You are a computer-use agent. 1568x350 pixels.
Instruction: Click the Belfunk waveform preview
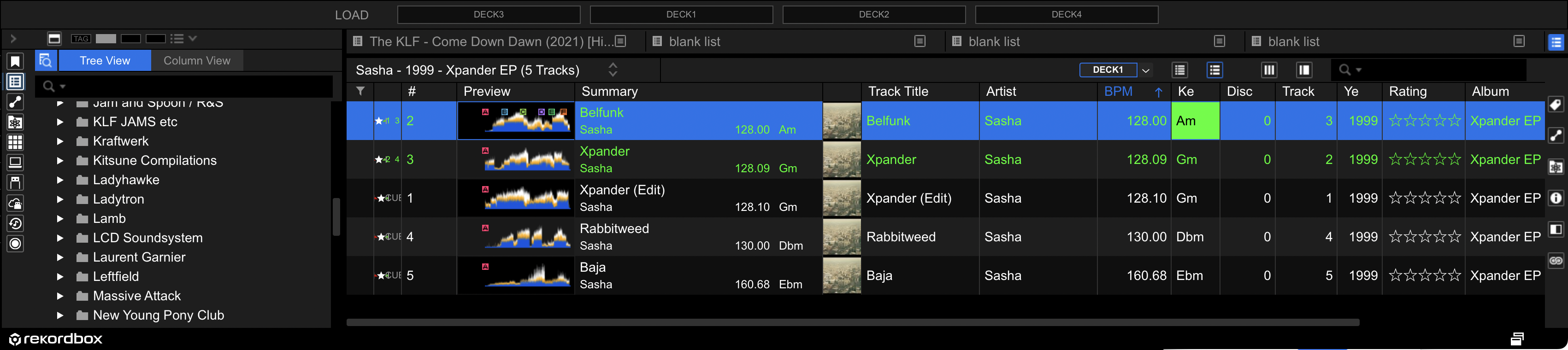pos(516,121)
